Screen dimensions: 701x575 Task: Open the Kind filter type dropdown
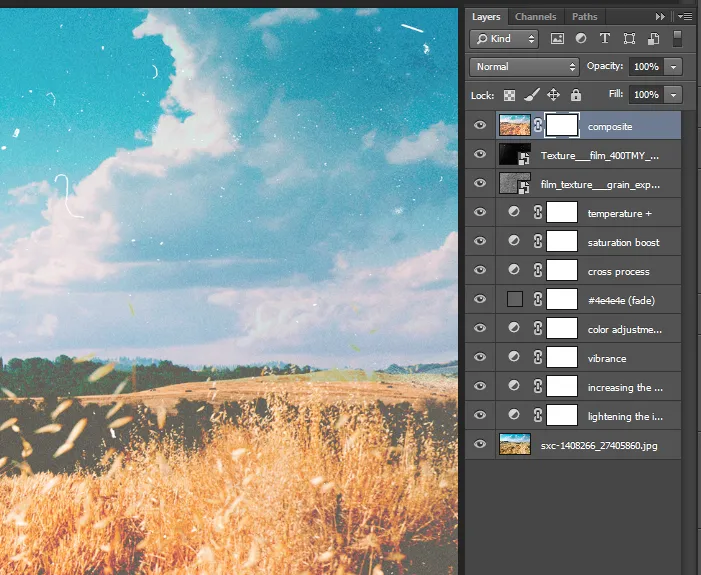pos(504,39)
